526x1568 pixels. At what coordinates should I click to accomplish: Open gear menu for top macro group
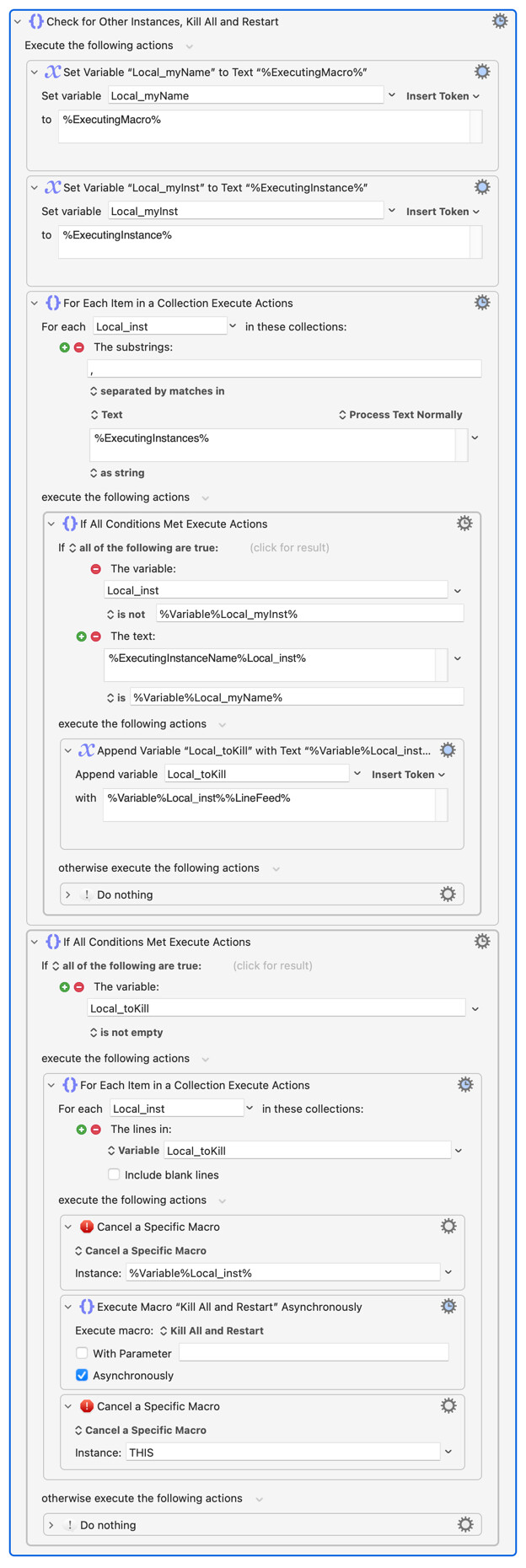(x=500, y=21)
